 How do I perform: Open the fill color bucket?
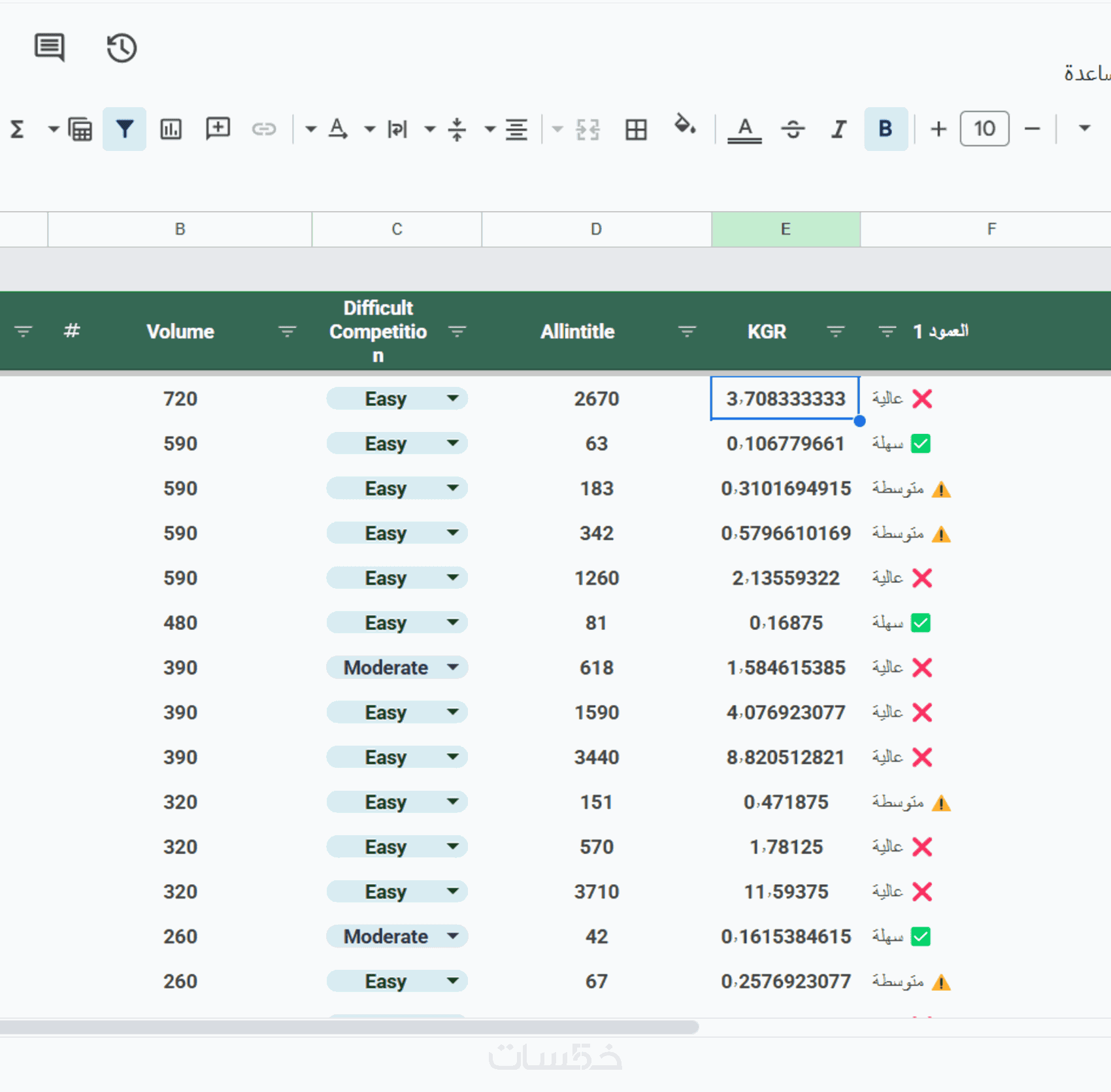coord(684,125)
